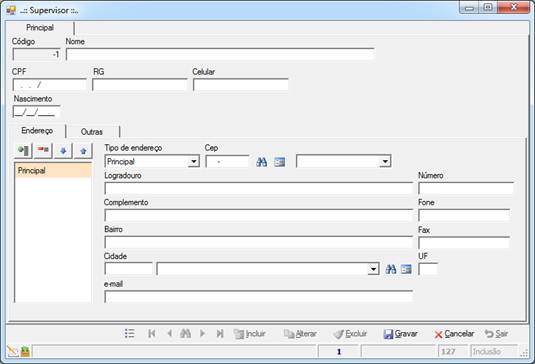Click the Celular field

coord(241,85)
